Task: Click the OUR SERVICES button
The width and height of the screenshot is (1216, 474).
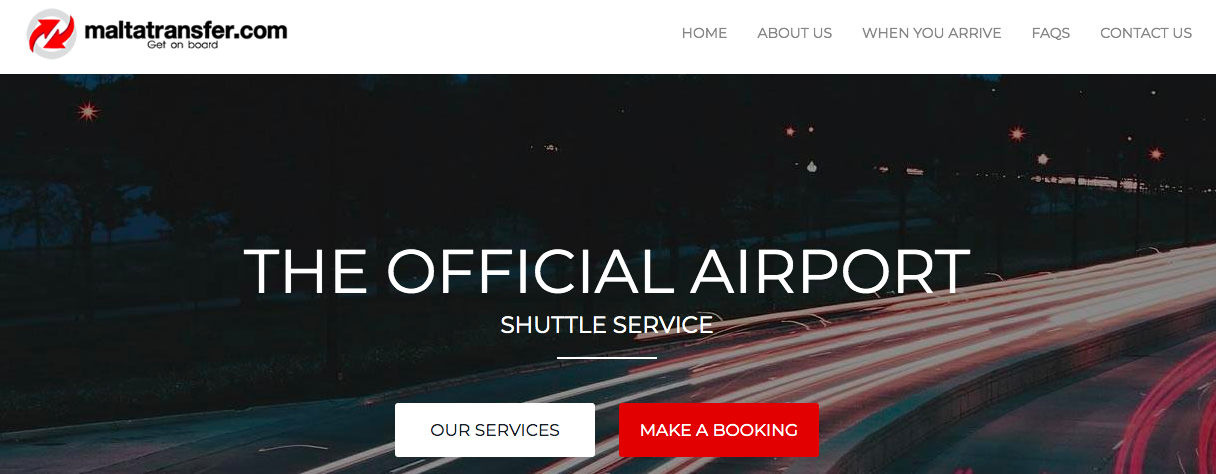Action: click(x=495, y=430)
